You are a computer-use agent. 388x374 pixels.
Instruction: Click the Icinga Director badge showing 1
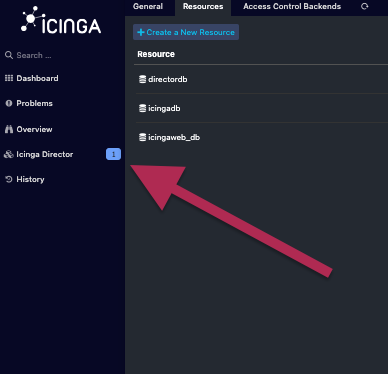coord(113,154)
